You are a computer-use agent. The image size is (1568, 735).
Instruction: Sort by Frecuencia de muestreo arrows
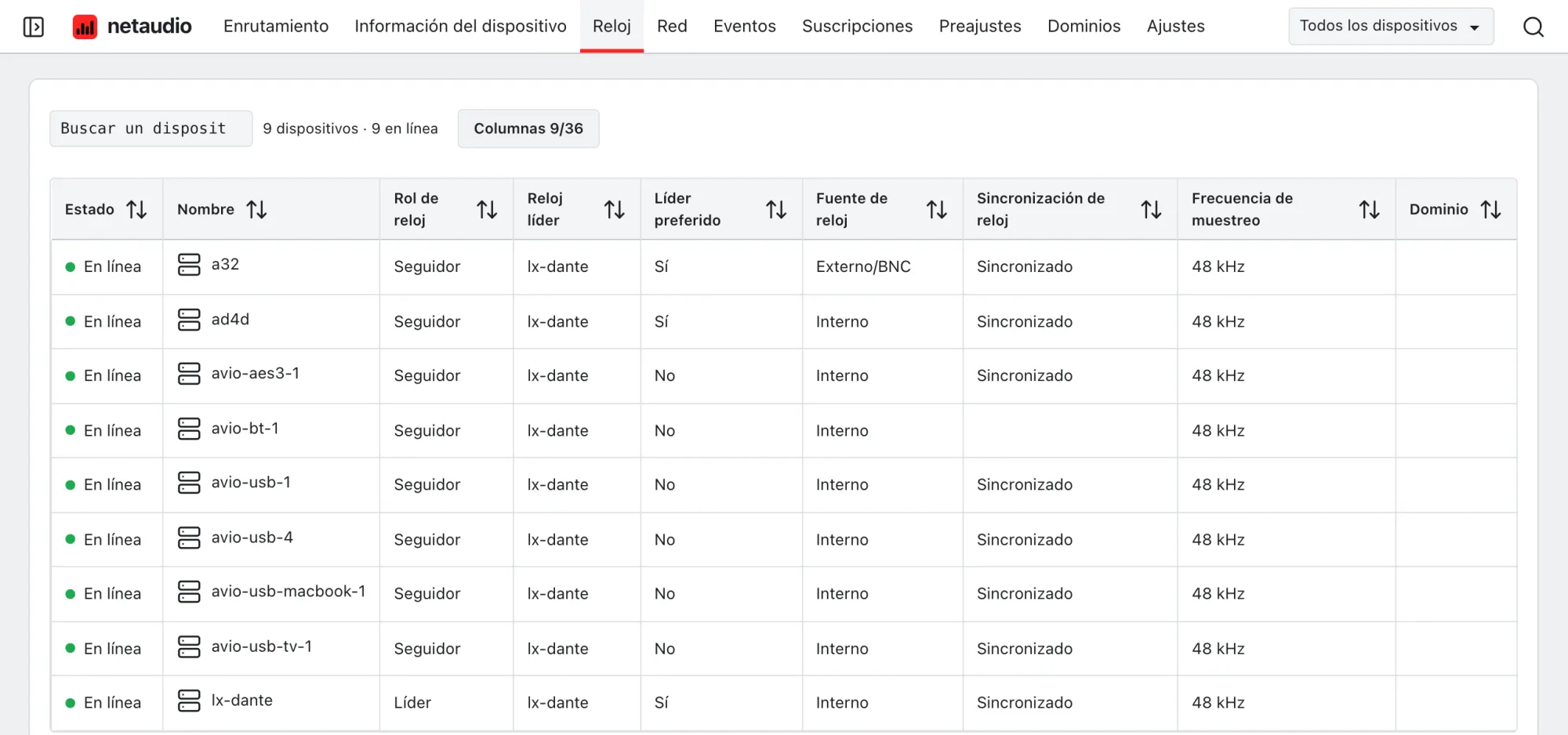tap(1370, 209)
